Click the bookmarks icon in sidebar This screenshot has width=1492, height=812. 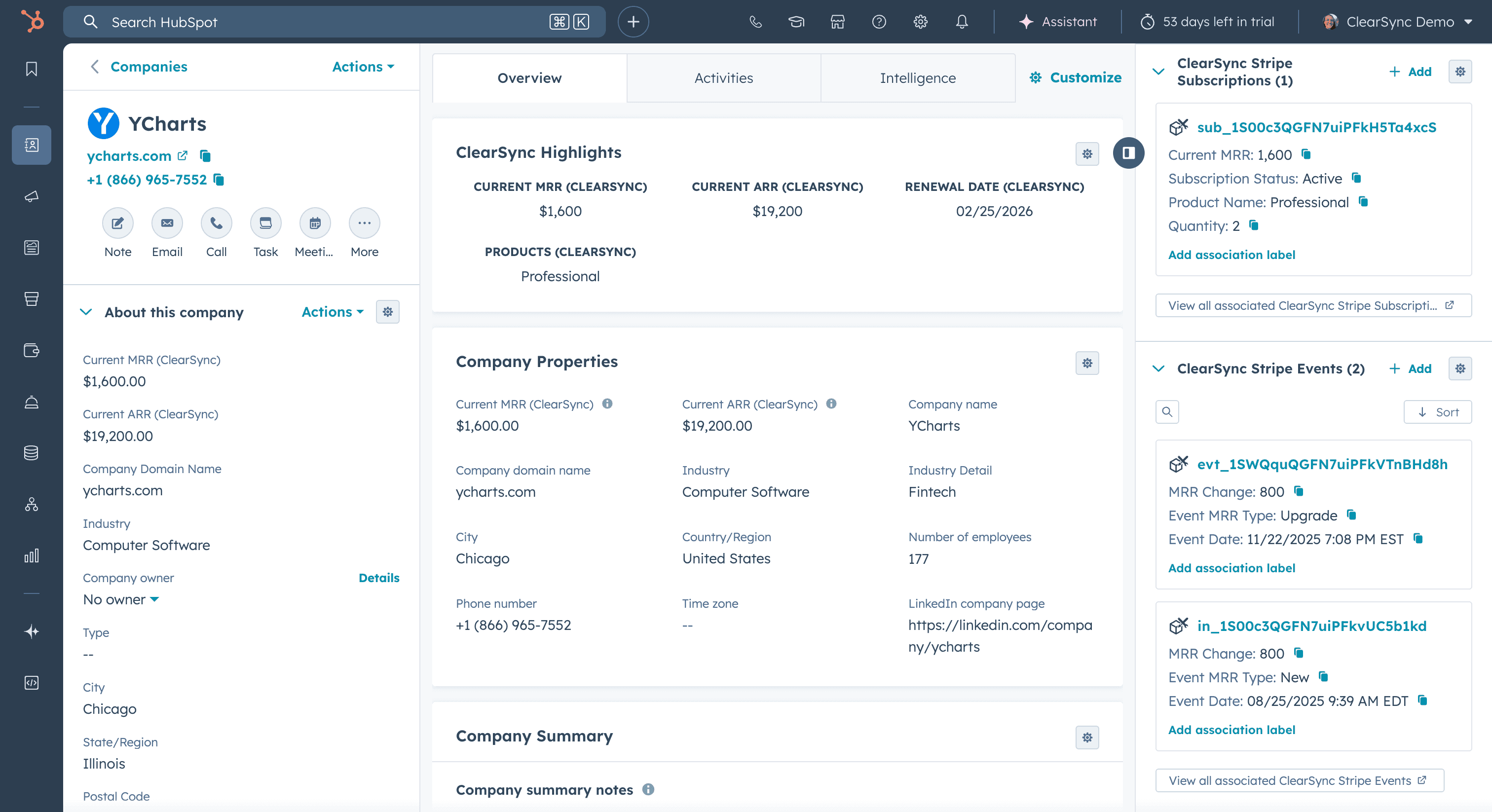pos(31,69)
